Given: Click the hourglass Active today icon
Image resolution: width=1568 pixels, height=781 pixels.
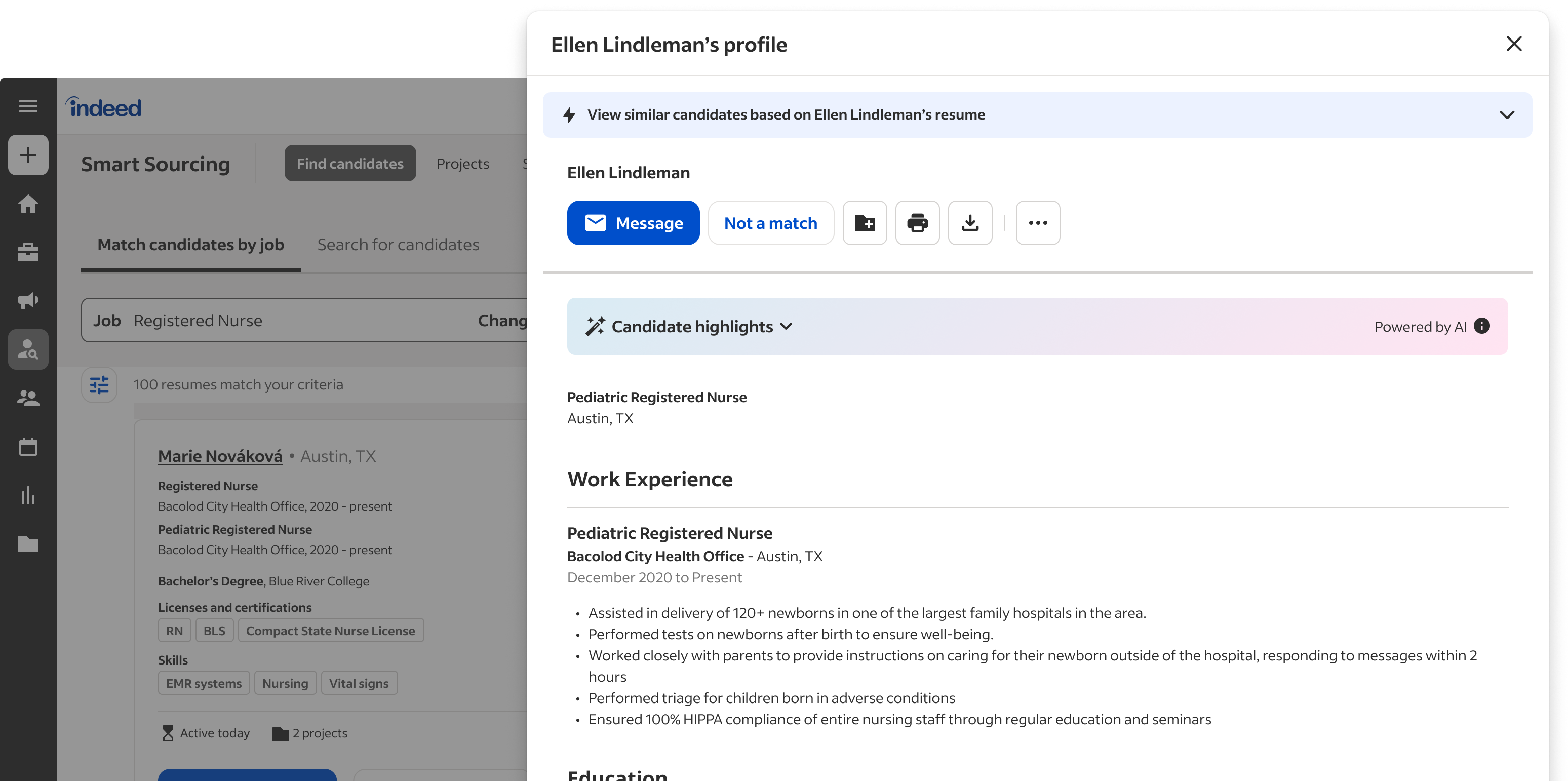Looking at the screenshot, I should pyautogui.click(x=168, y=733).
